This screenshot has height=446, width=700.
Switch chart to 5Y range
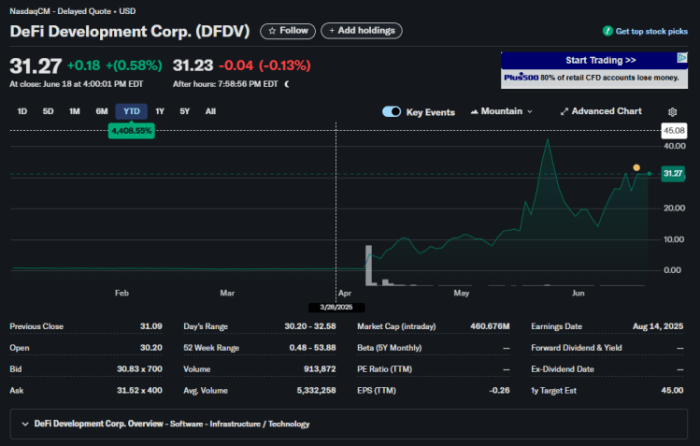click(x=184, y=111)
